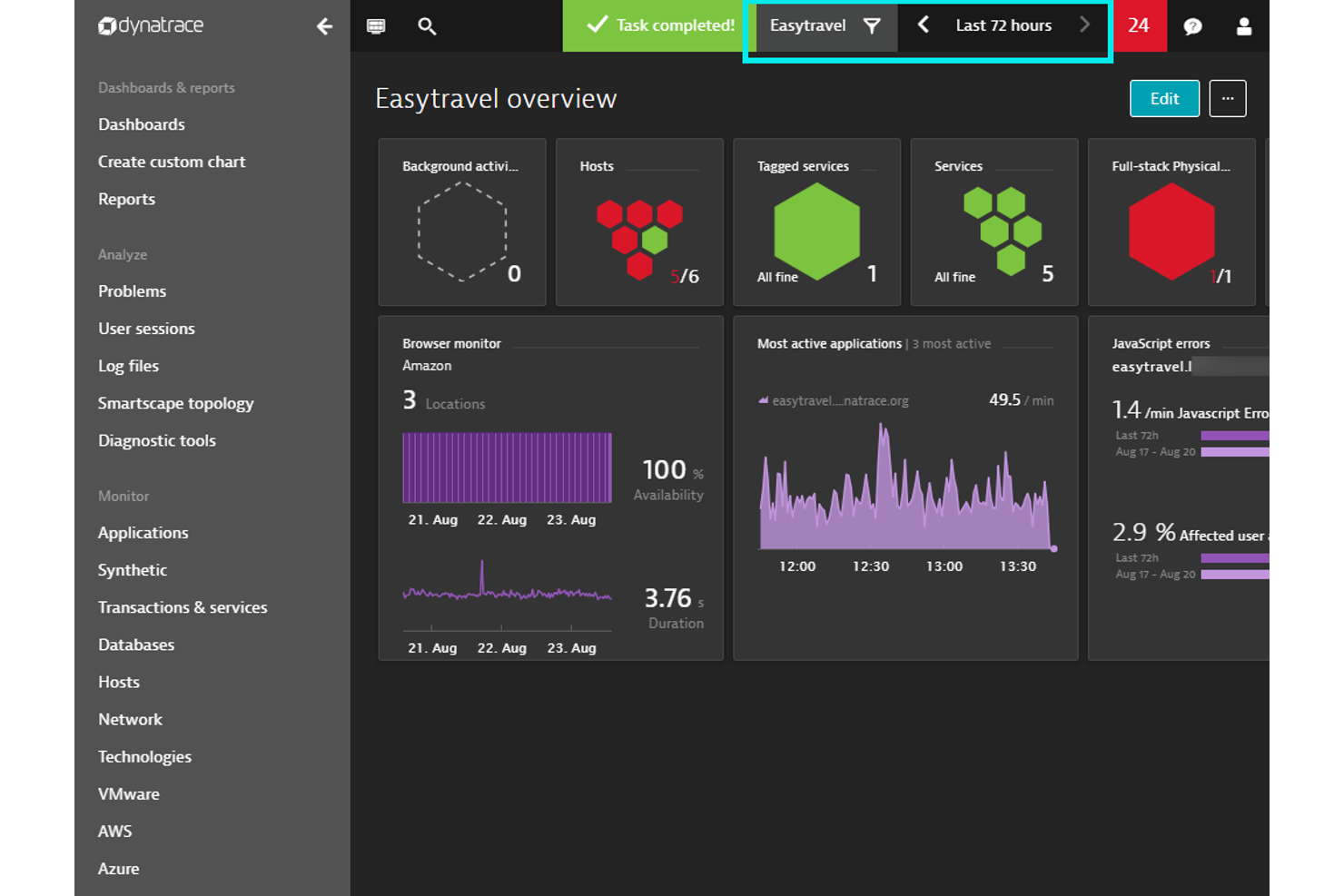This screenshot has height=896, width=1344.
Task: Open the user profile icon
Action: [x=1243, y=26]
